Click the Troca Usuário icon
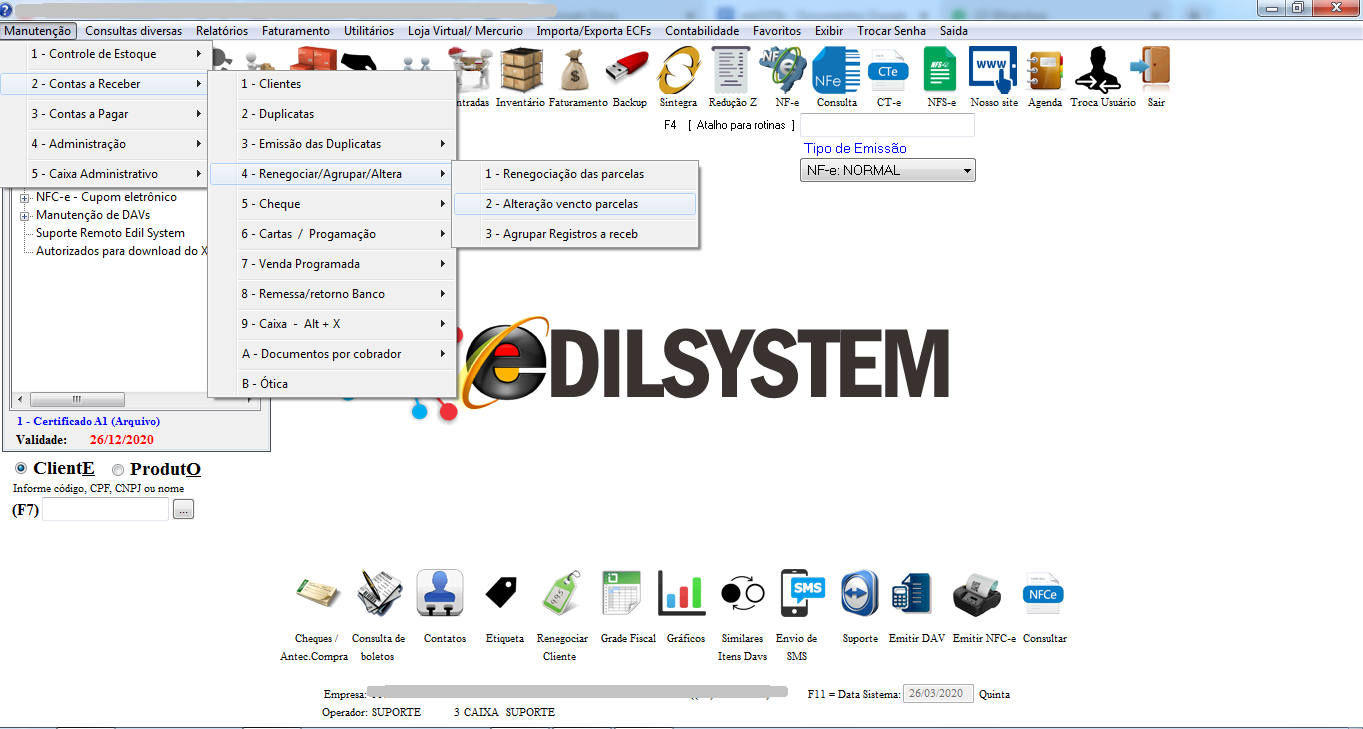The height and width of the screenshot is (729, 1363). (1102, 71)
